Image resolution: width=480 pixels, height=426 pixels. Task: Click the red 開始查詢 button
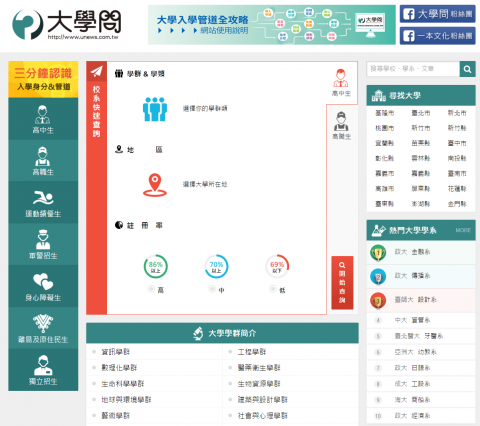pos(342,283)
